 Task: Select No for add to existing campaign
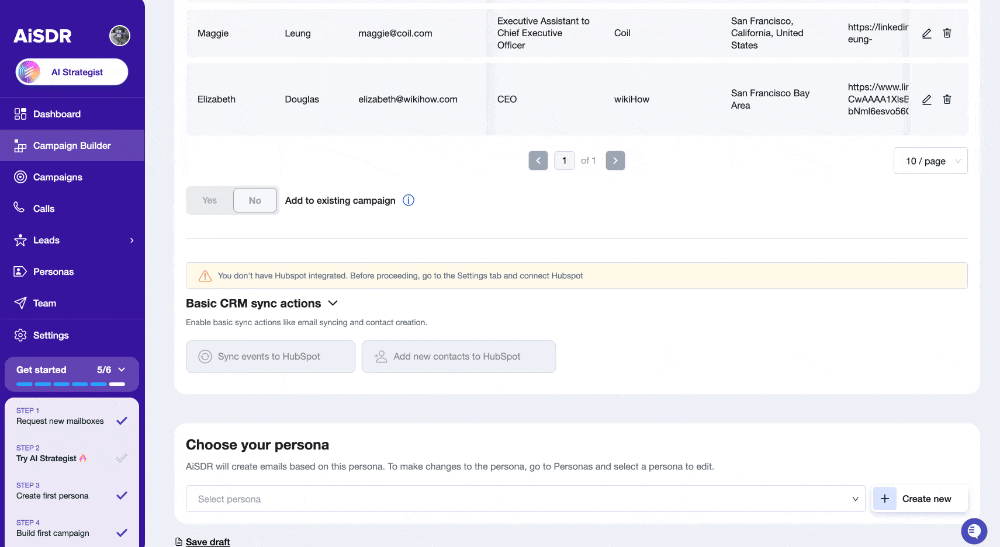(254, 200)
